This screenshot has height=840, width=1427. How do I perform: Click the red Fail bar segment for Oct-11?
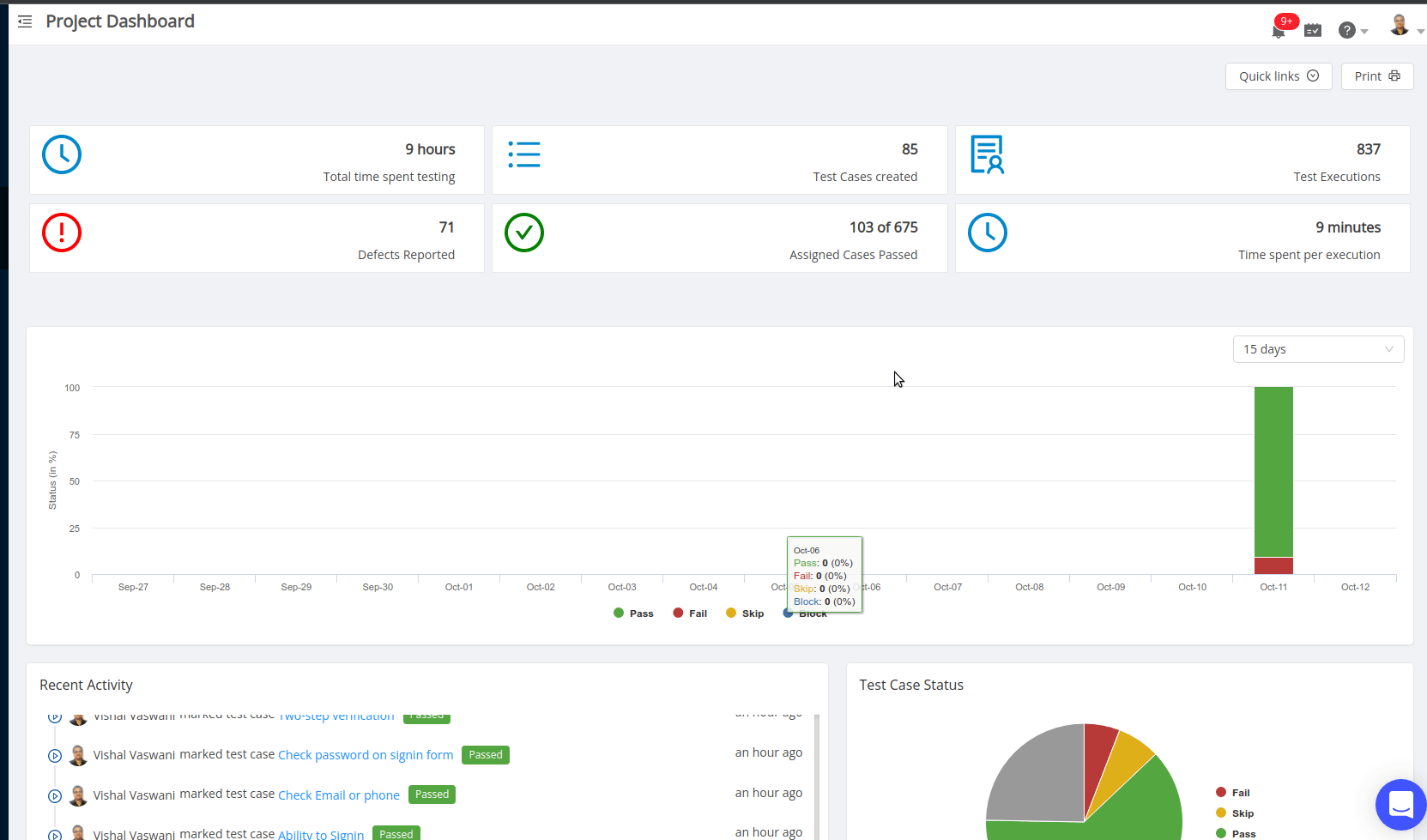coord(1273,565)
